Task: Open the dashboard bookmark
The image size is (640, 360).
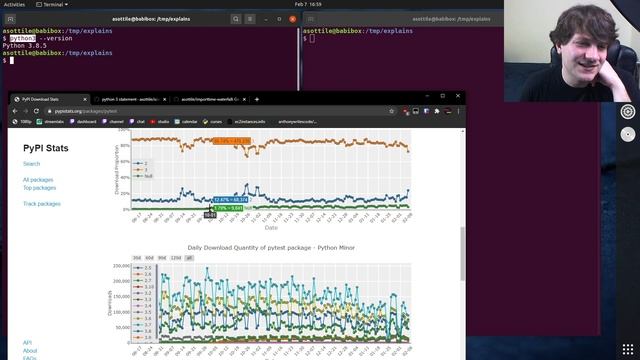Action: 83,122
